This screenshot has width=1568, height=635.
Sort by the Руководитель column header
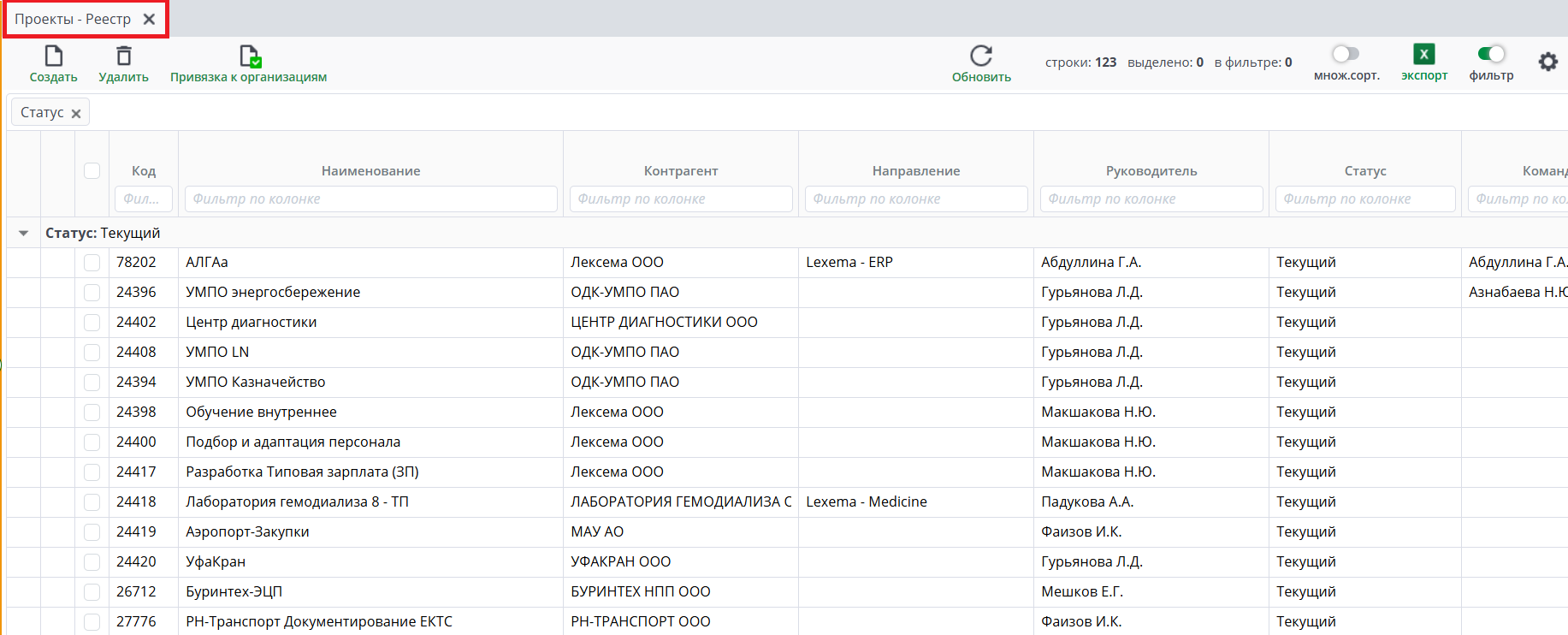(1151, 170)
